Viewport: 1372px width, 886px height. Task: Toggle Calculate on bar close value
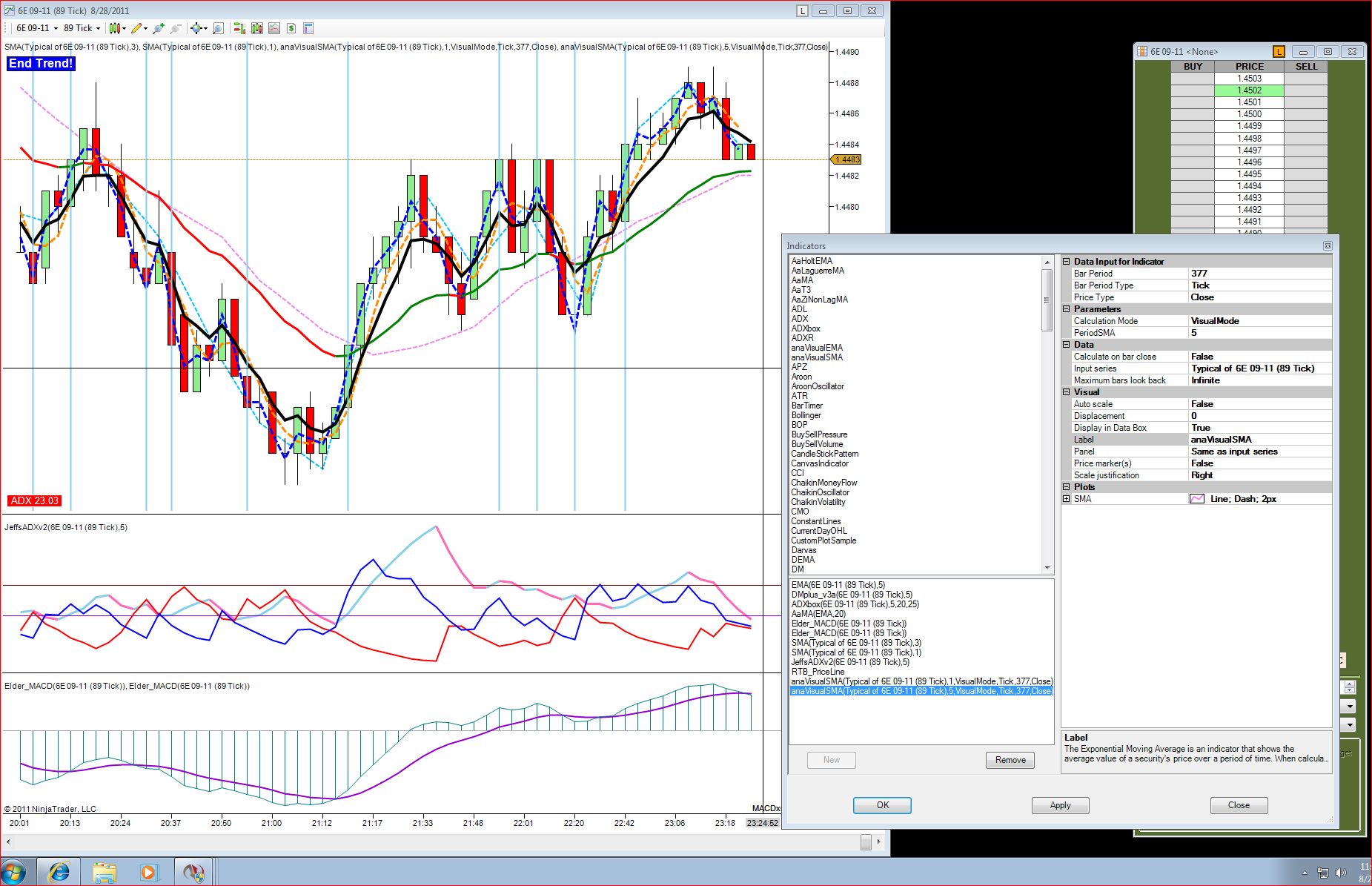1259,357
